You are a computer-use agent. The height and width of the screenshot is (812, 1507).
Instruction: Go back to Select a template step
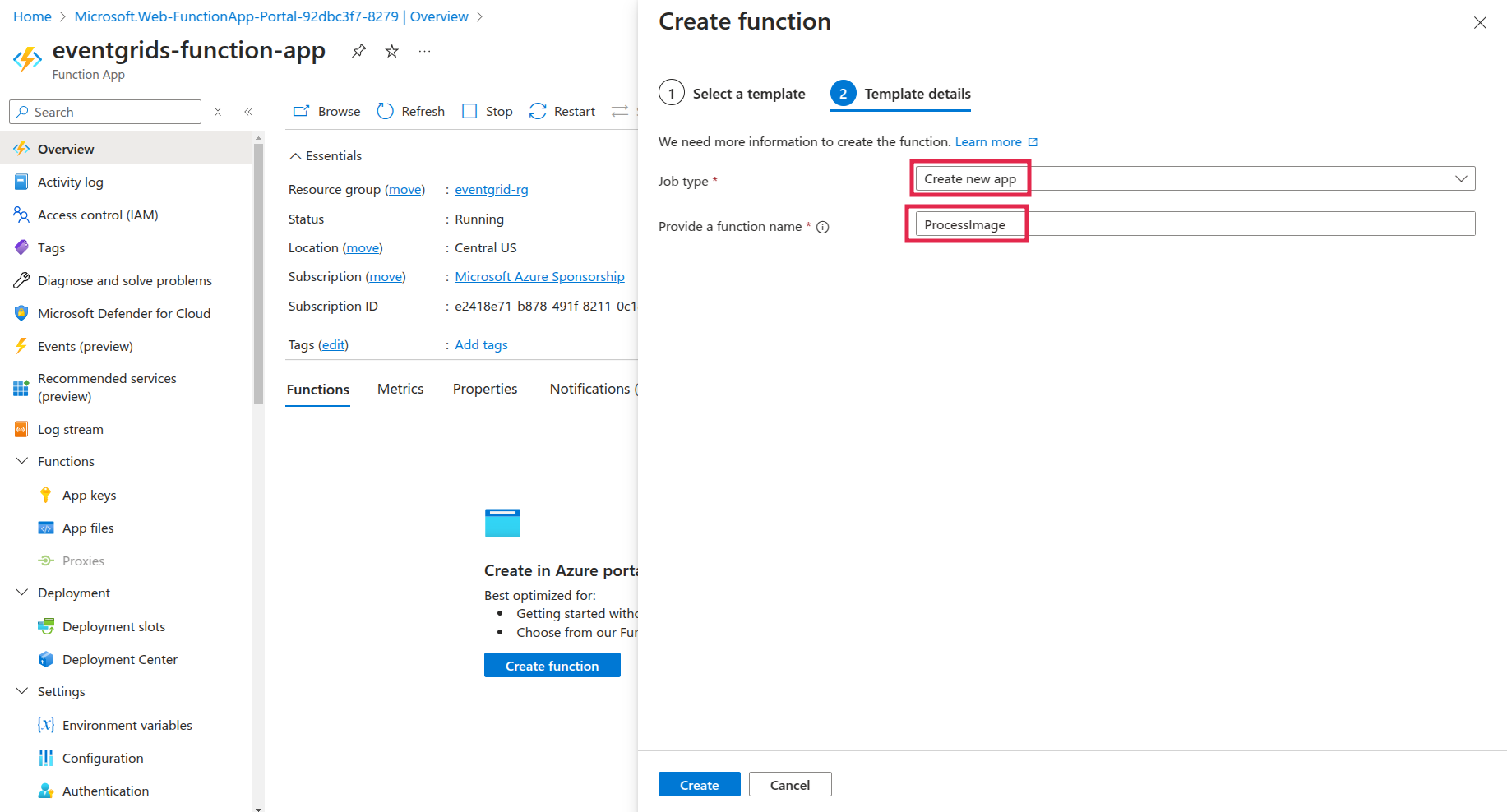733,94
